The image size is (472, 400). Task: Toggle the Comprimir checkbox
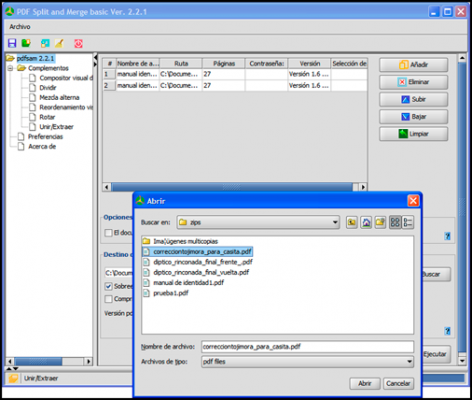[108, 299]
